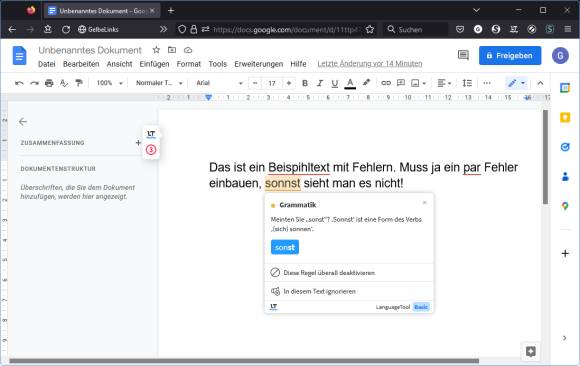Open the Datei menu

pyautogui.click(x=47, y=64)
